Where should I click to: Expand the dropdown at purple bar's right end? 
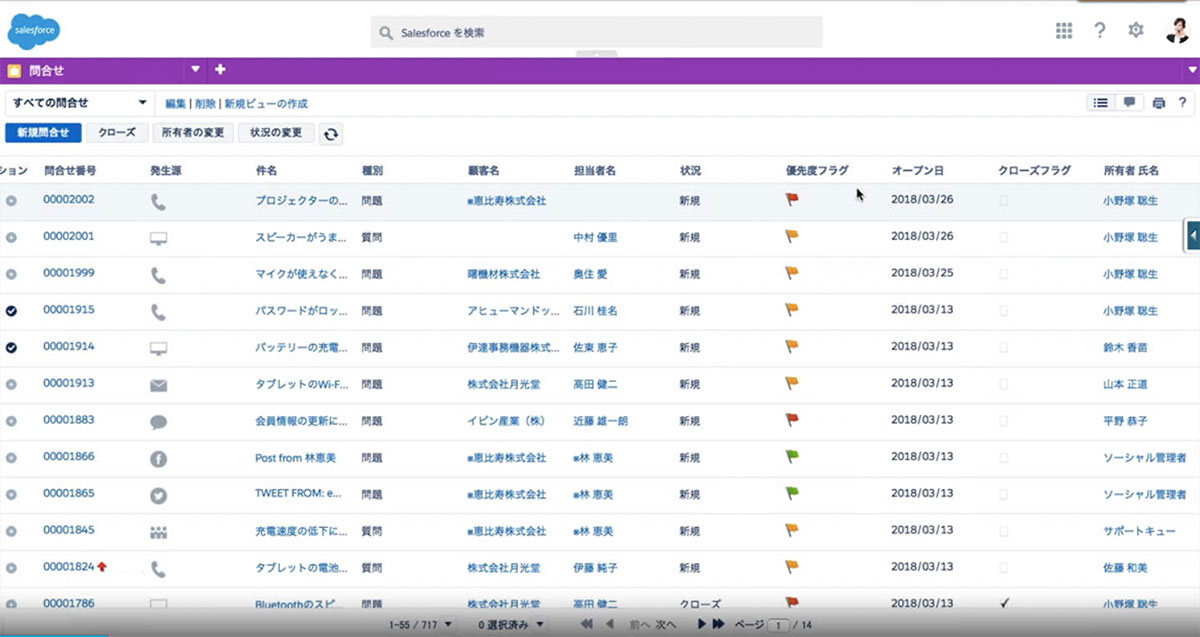[1192, 71]
